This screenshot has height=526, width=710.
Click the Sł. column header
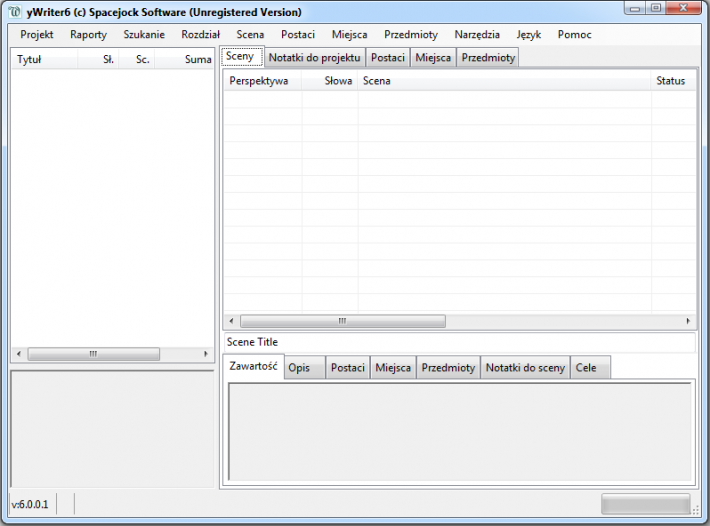(x=98, y=59)
